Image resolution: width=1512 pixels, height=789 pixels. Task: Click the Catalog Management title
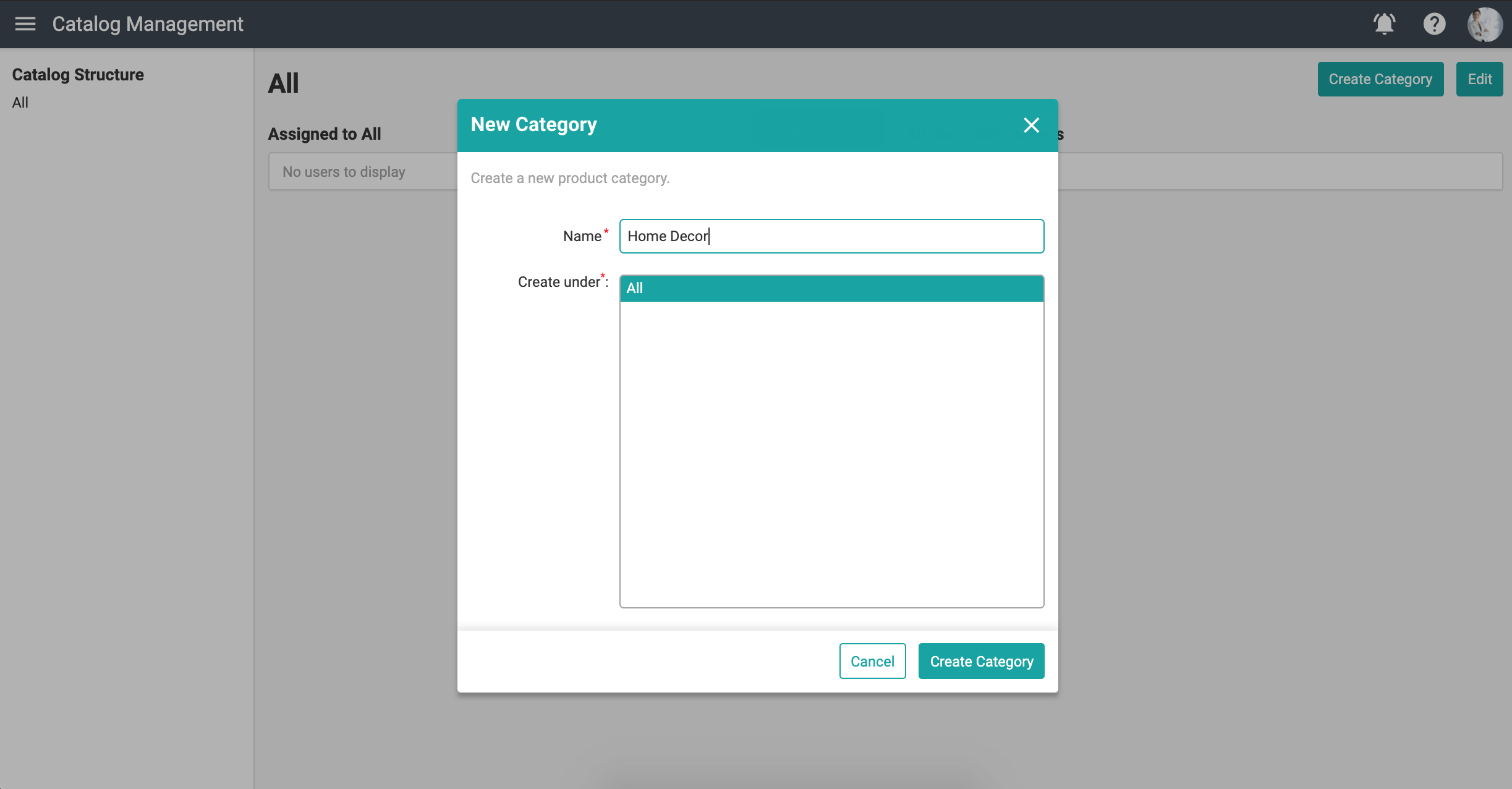coord(148,24)
